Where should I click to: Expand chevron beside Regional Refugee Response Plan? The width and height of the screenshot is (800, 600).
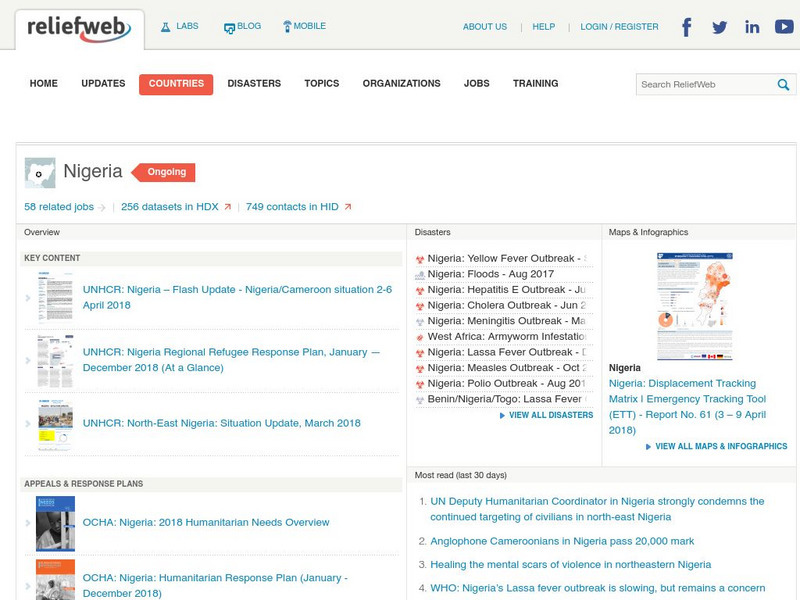pos(28,361)
